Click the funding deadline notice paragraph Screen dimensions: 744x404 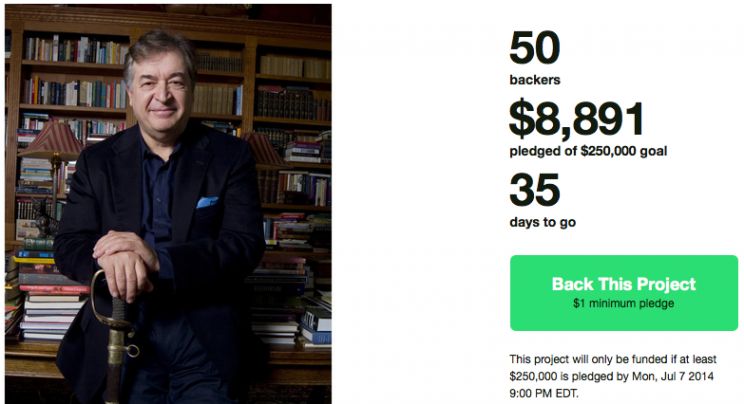(x=613, y=376)
